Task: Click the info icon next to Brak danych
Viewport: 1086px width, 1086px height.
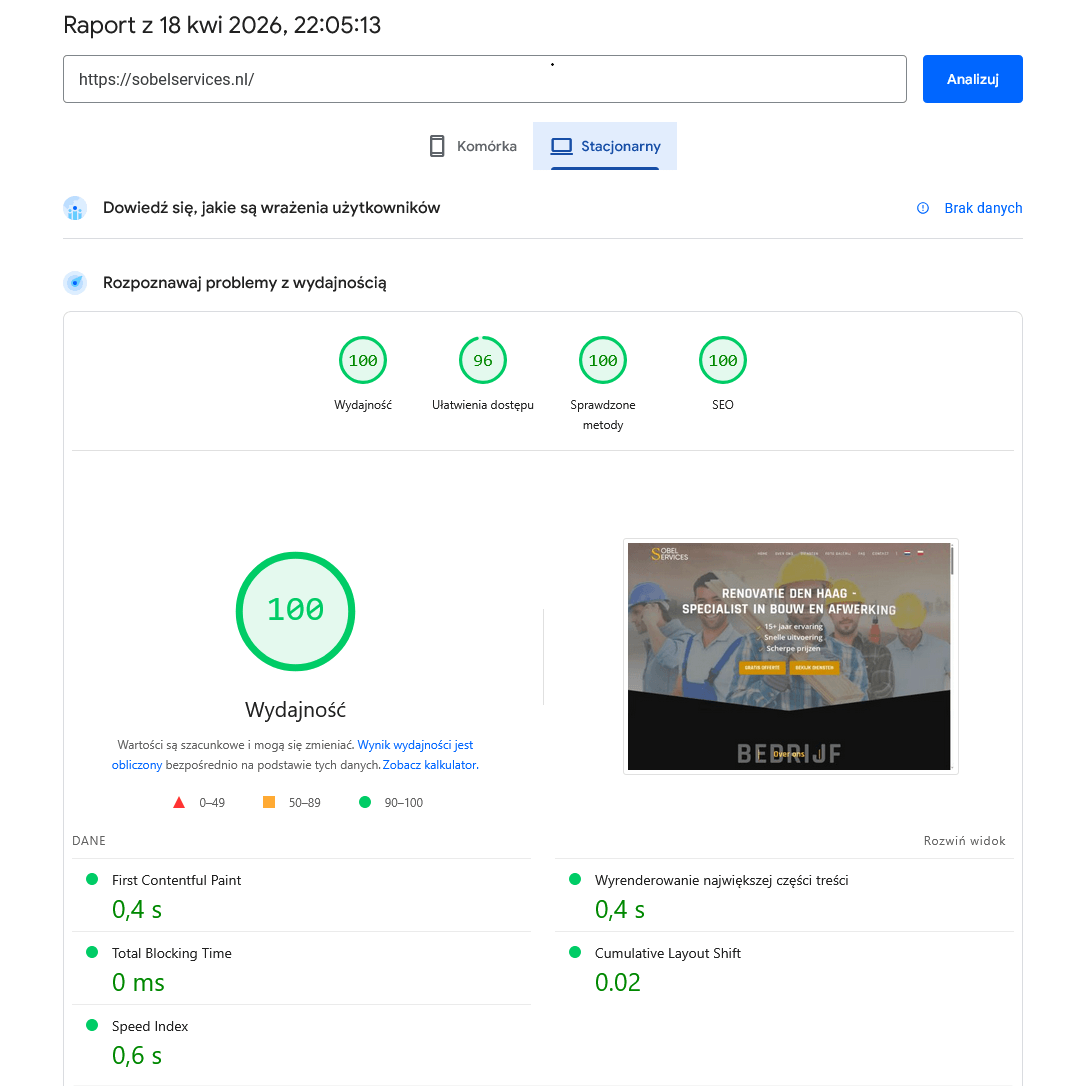Action: tap(923, 208)
